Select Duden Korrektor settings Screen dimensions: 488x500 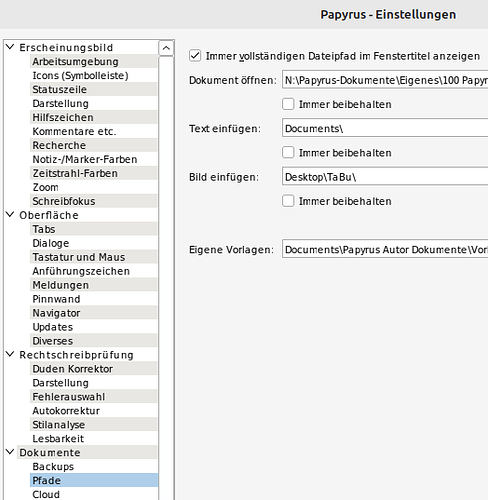point(94,369)
